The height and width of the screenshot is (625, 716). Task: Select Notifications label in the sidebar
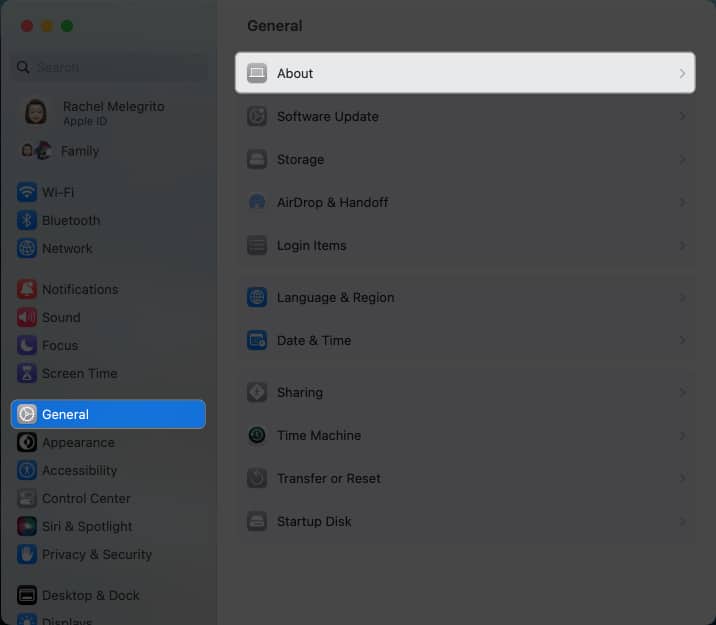point(80,289)
